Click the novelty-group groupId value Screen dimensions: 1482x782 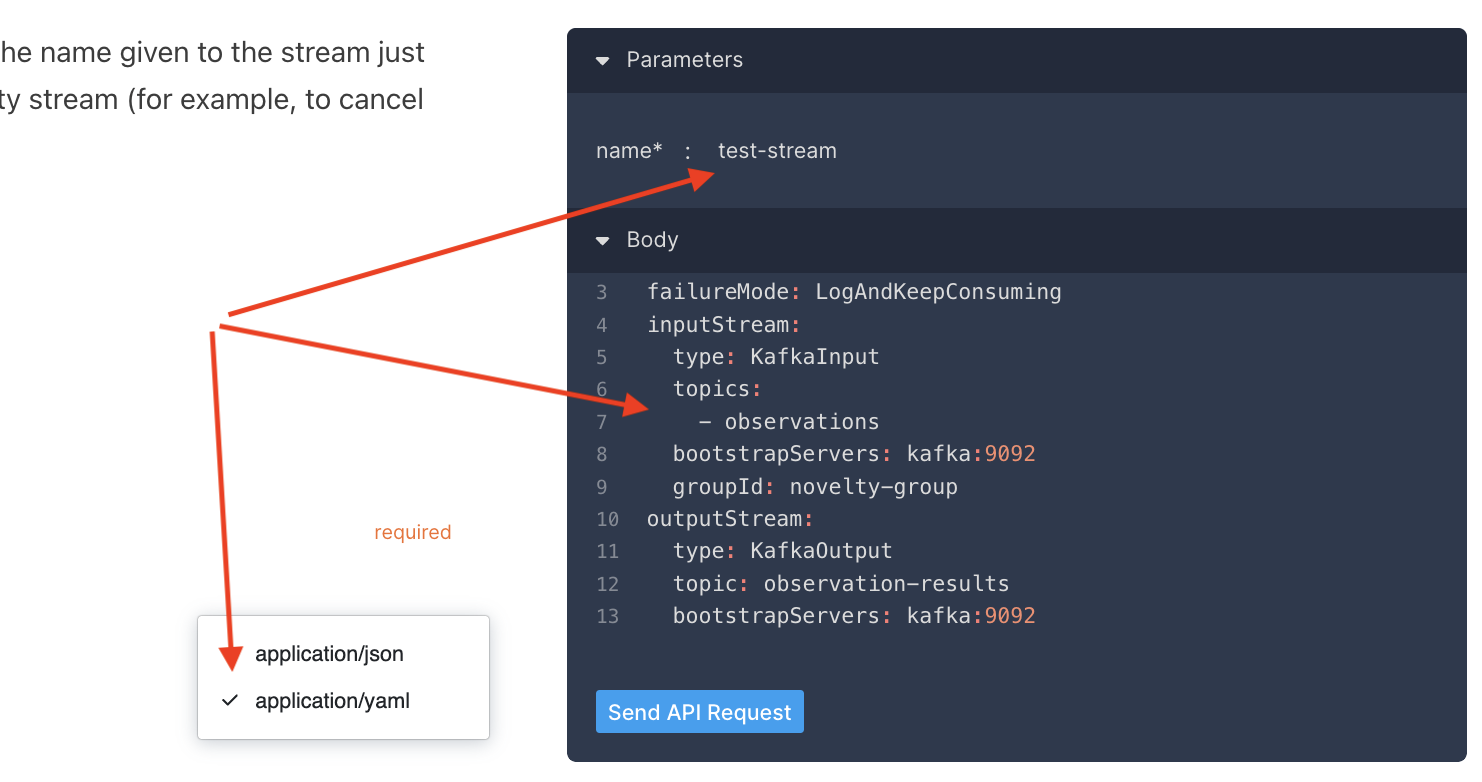point(873,487)
